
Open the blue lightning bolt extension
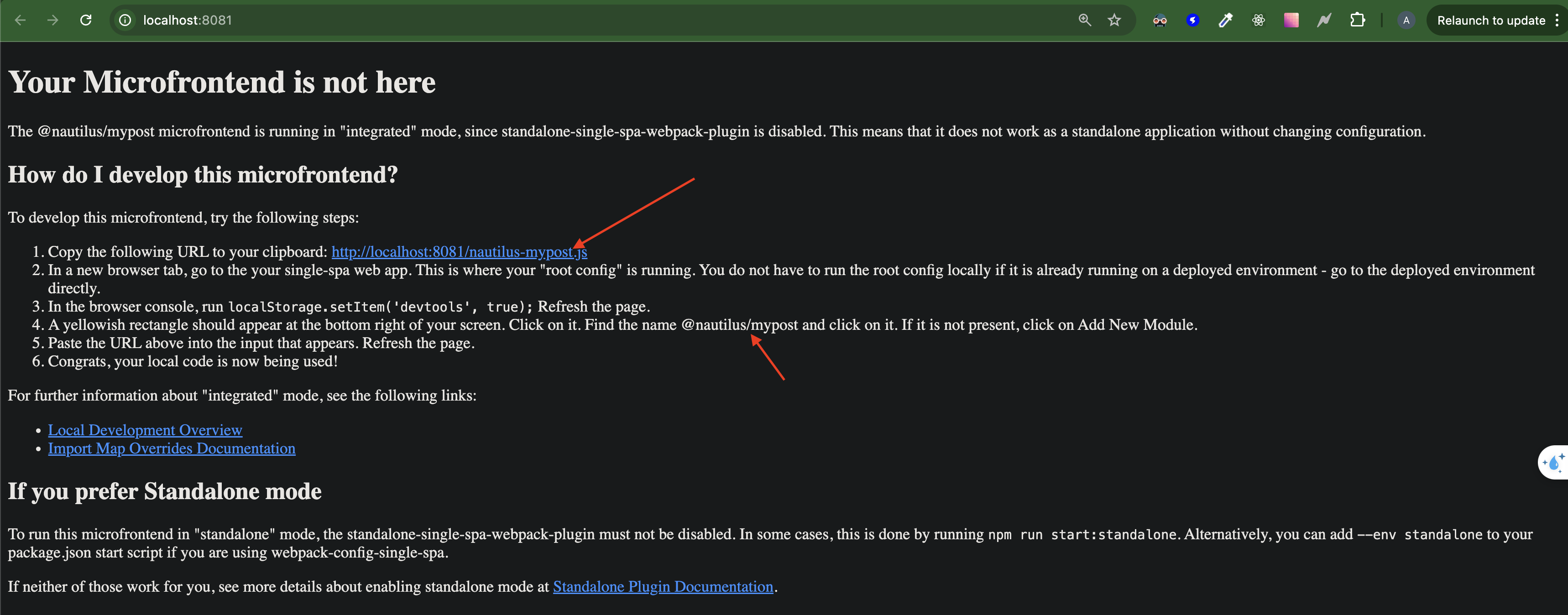(1192, 20)
